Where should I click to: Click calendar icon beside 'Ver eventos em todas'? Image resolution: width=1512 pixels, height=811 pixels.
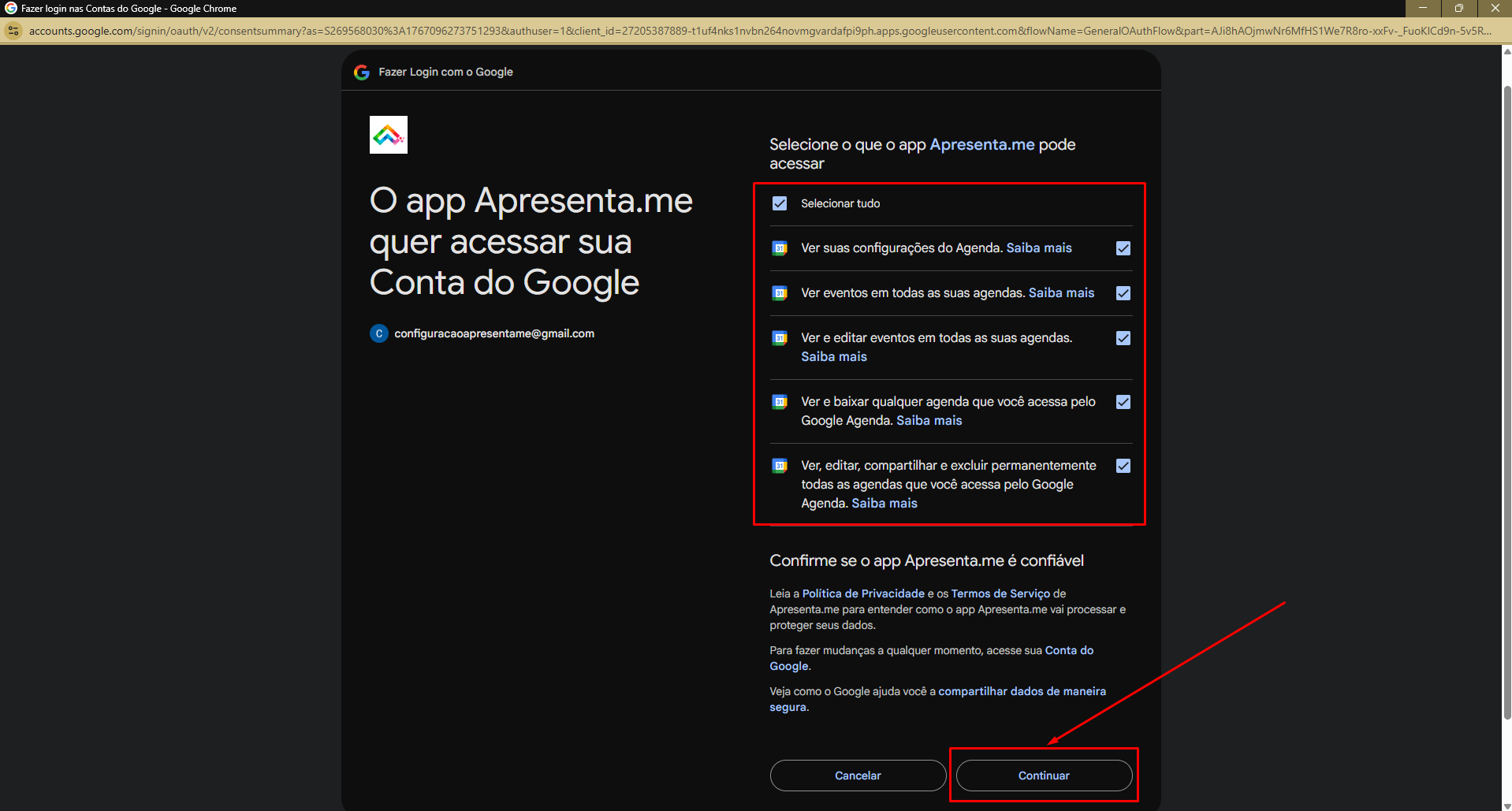780,293
